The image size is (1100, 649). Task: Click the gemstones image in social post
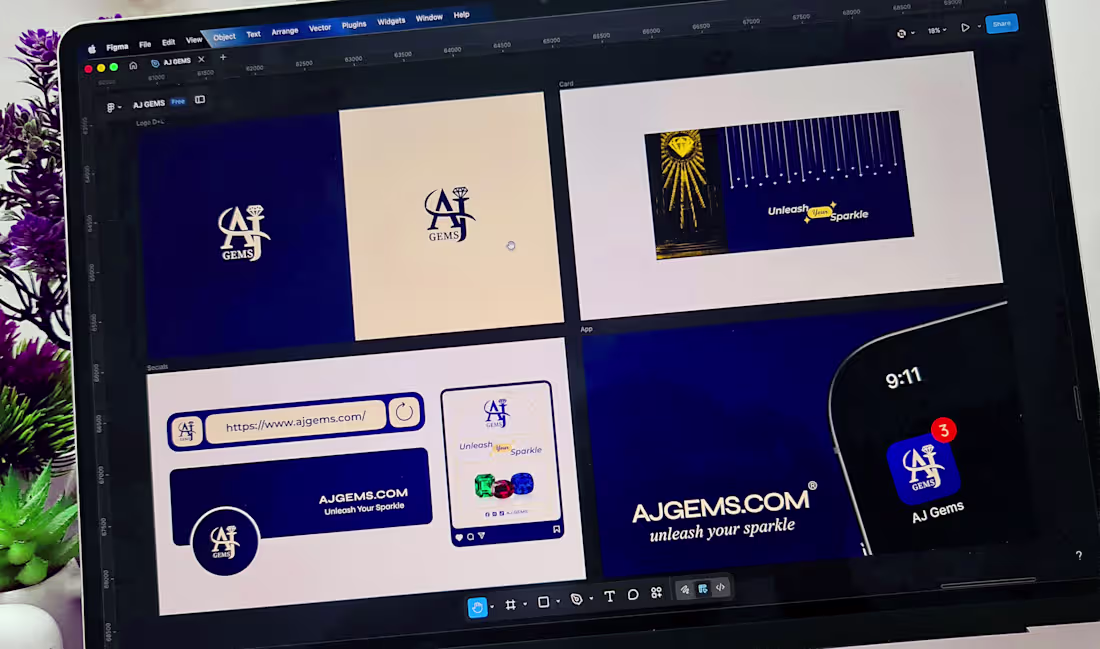504,485
